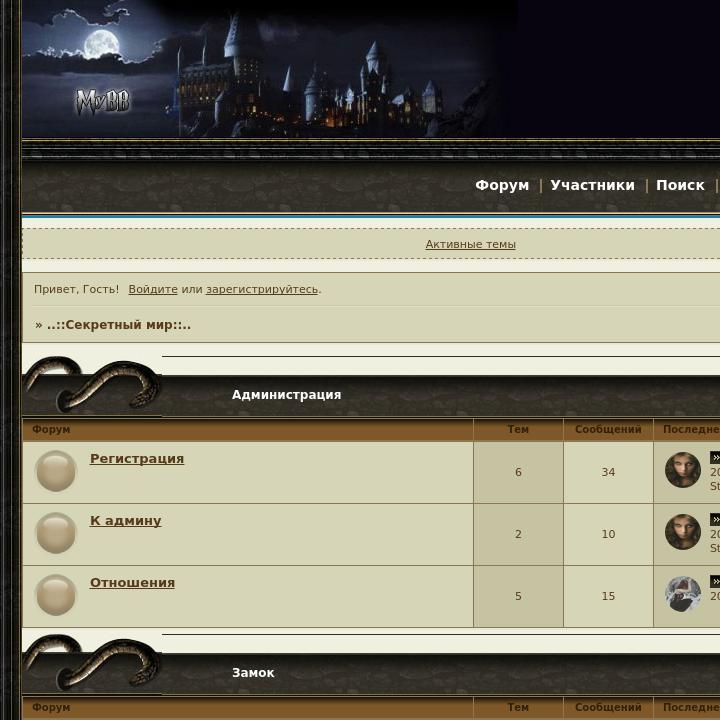Open the Форум navigation item
The width and height of the screenshot is (720, 720).
[x=502, y=185]
